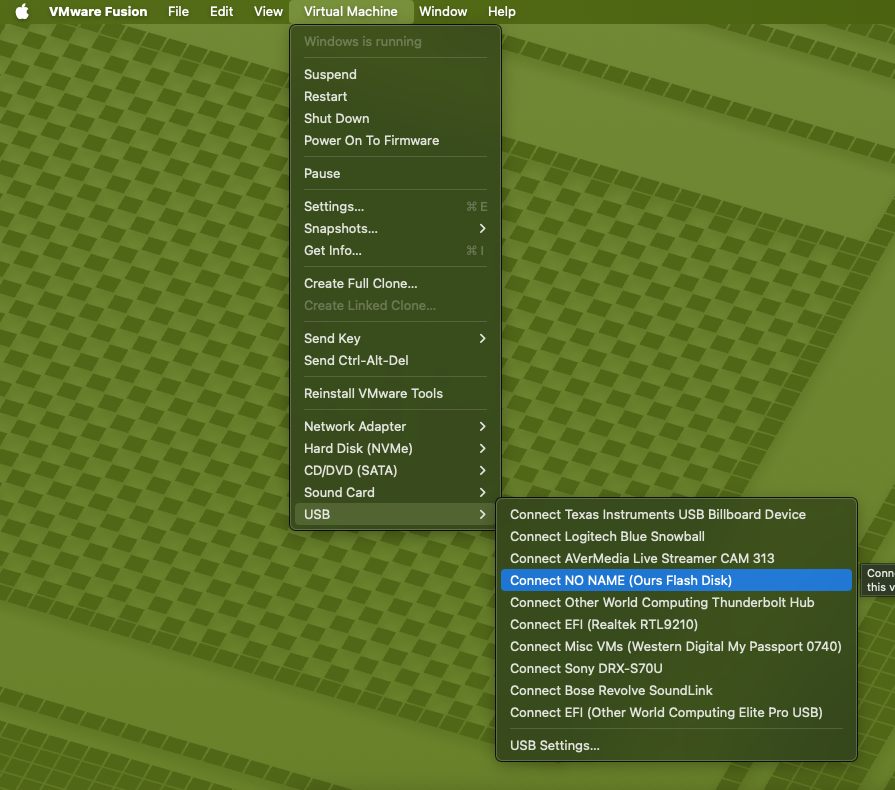895x790 pixels.
Task: Close the Virtual Machine menu
Action: (x=350, y=11)
